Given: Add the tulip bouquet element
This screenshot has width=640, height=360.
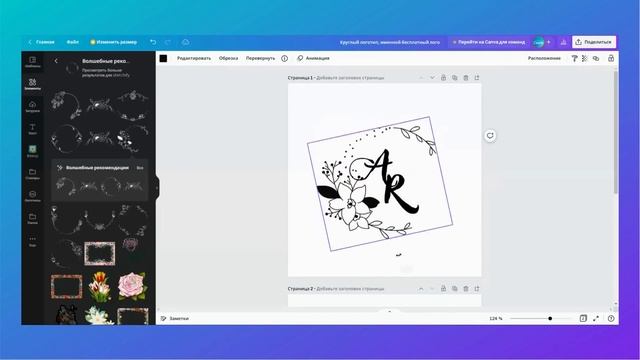Looking at the screenshot, I should (100, 287).
